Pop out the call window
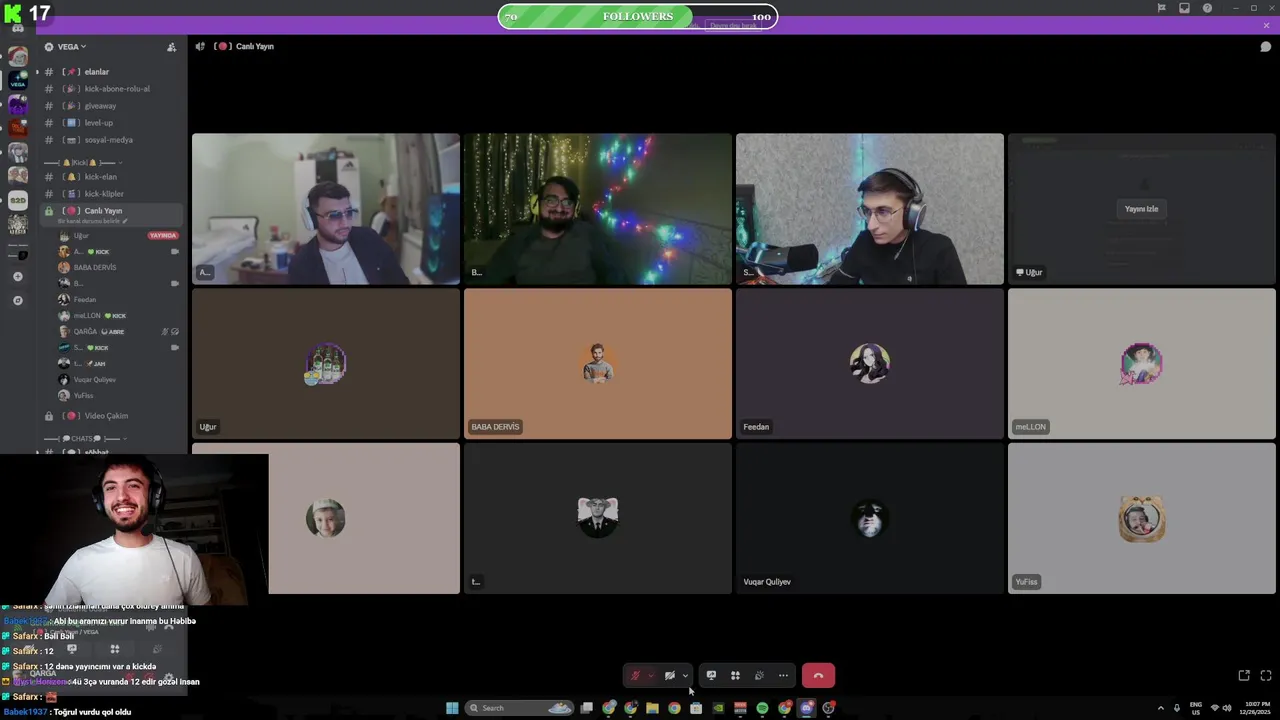 [x=1244, y=676]
